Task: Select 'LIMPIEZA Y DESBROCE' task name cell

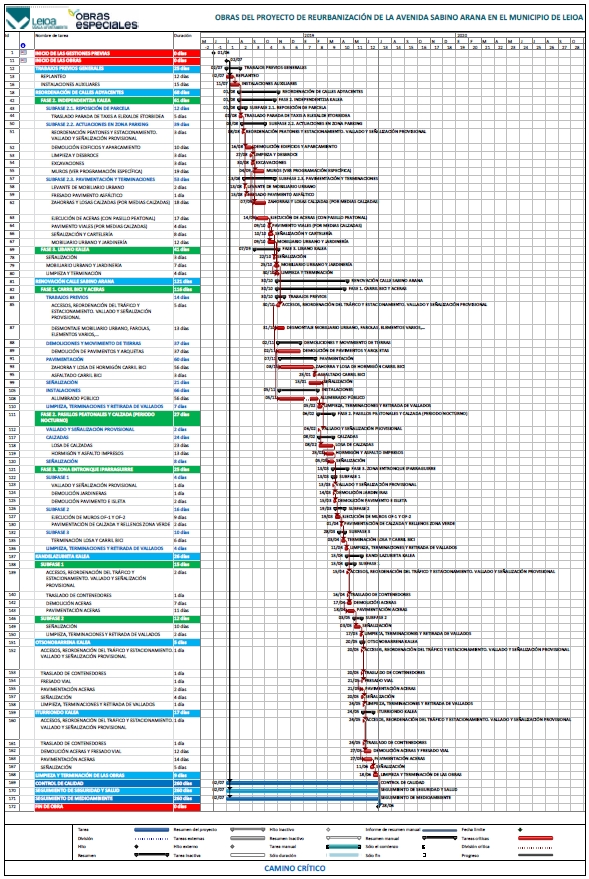Action: pyautogui.click(x=103, y=155)
